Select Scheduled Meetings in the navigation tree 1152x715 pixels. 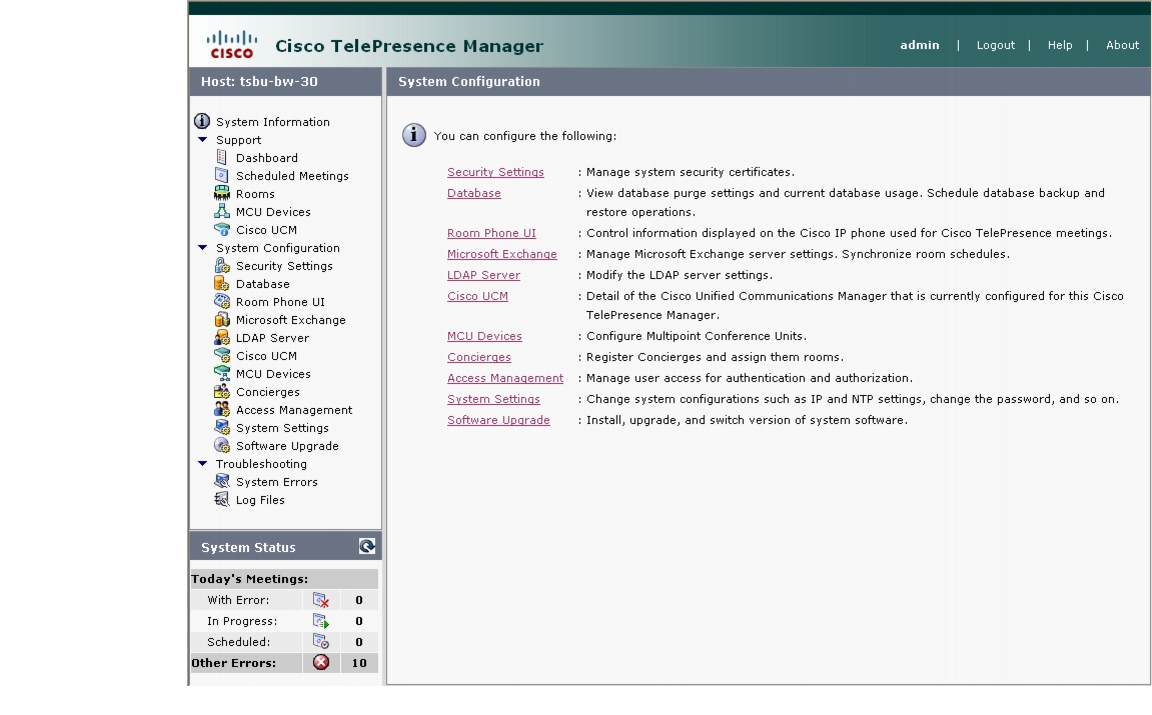tap(292, 176)
